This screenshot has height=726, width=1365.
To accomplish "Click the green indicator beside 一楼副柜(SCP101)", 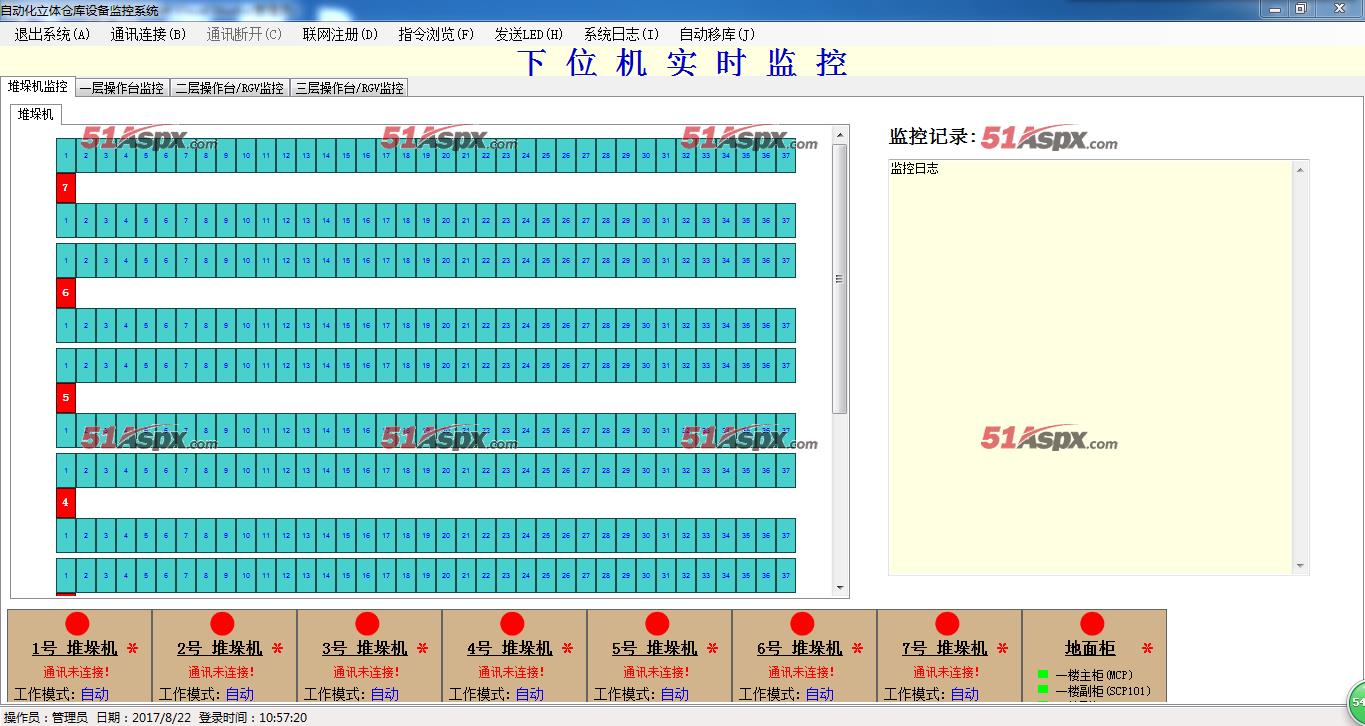I will click(x=1043, y=689).
